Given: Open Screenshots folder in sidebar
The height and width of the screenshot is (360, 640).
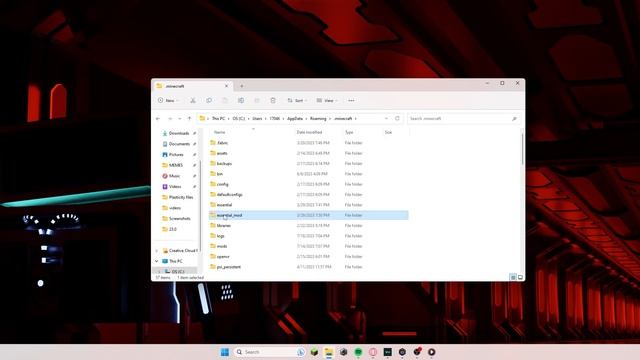Looking at the screenshot, I should pyautogui.click(x=179, y=219).
